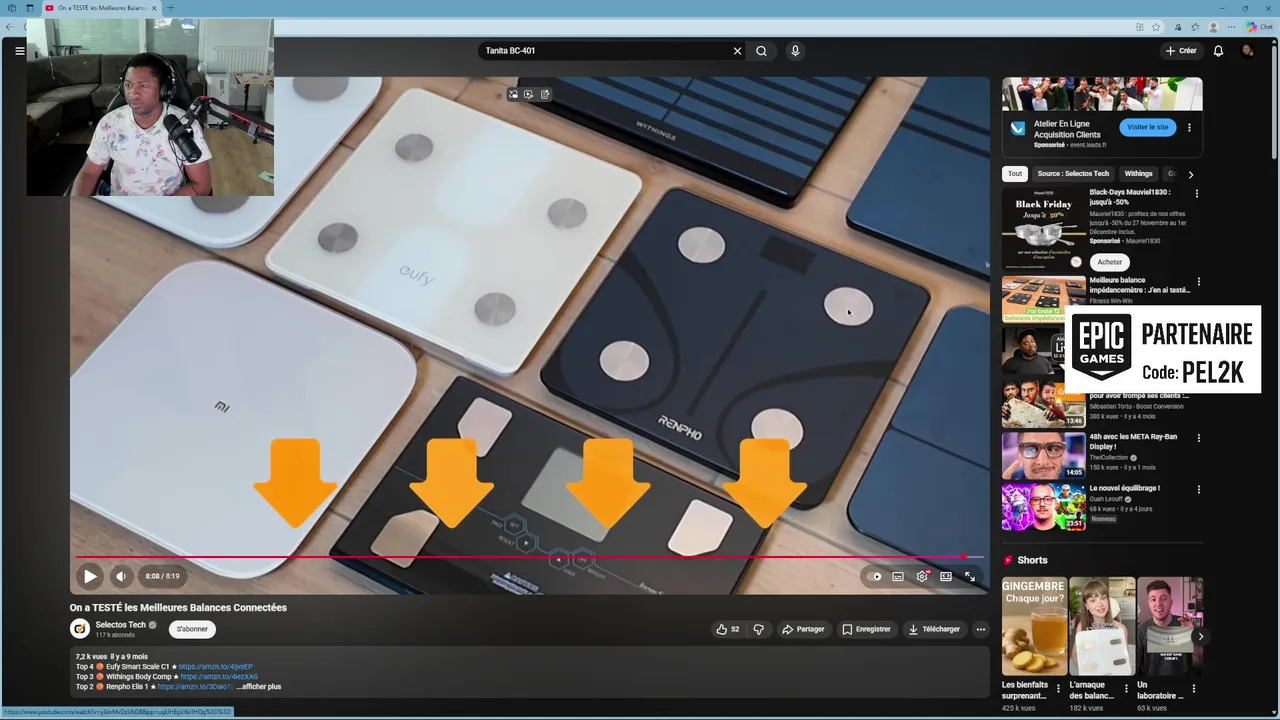Open the Black Friday Mauviel ad thumbnail
The image size is (1280, 720).
1044,229
